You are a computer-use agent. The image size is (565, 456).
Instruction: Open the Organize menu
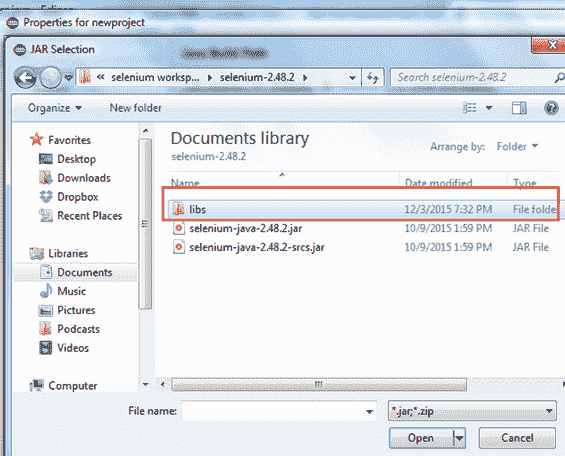55,108
